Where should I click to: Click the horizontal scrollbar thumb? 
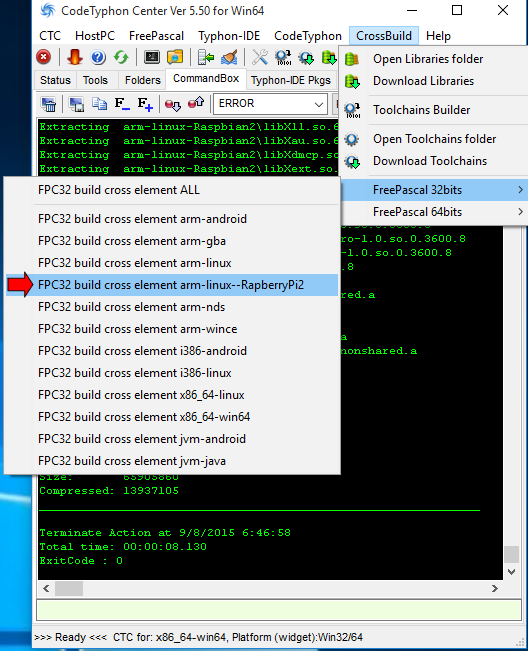[69, 589]
